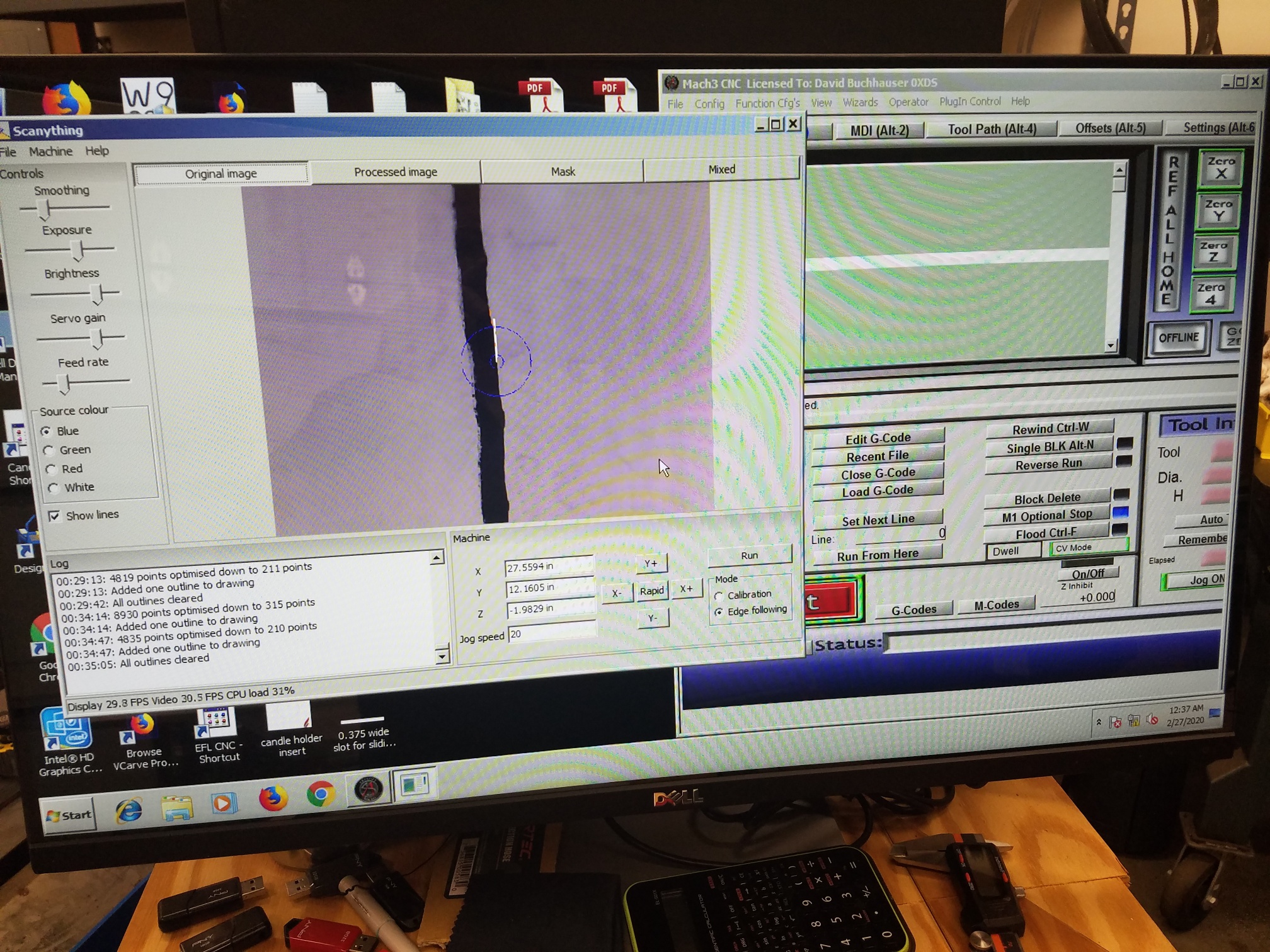Toggle the Show lines checkbox
This screenshot has width=1270, height=952.
tap(54, 516)
